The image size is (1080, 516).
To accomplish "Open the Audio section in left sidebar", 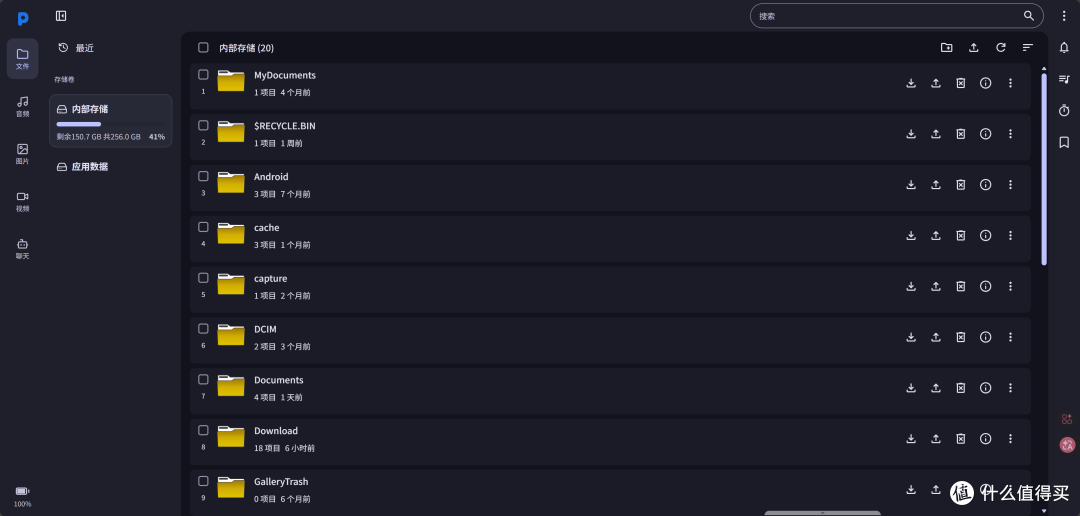I will point(23,106).
